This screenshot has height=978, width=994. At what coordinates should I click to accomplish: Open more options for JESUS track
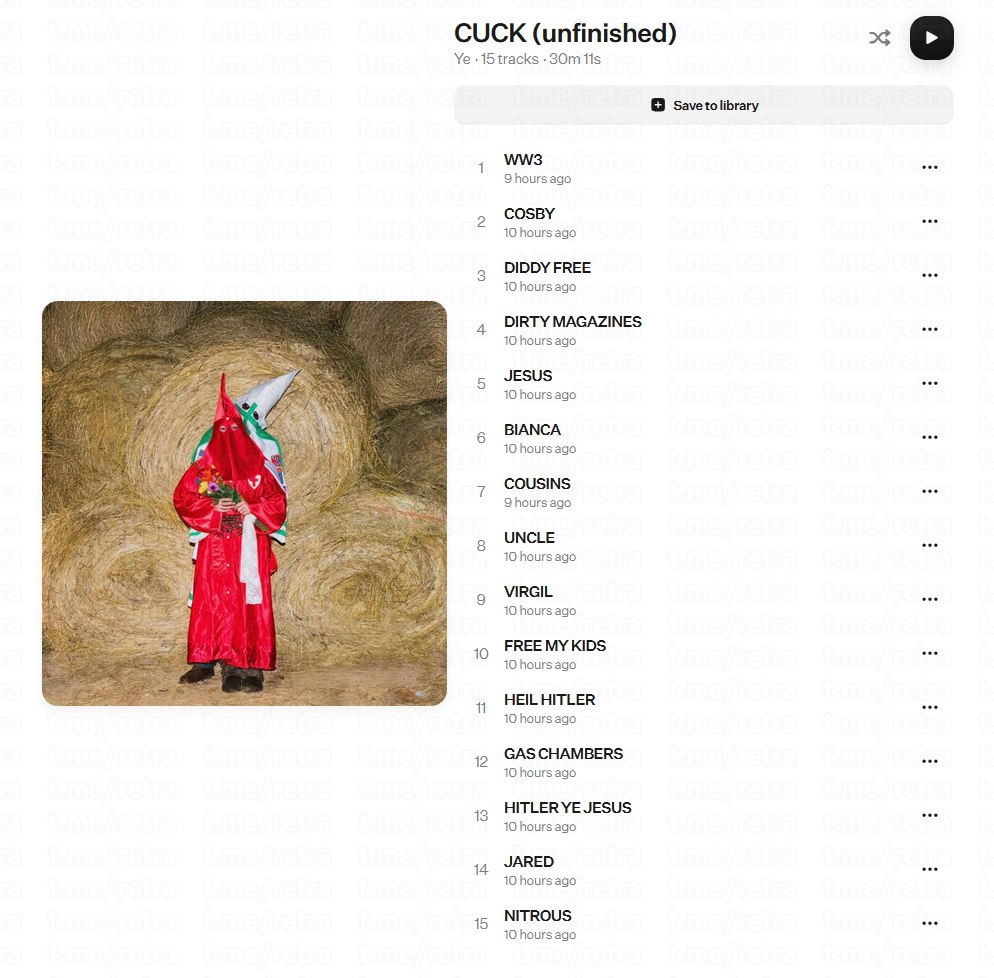[x=929, y=383]
